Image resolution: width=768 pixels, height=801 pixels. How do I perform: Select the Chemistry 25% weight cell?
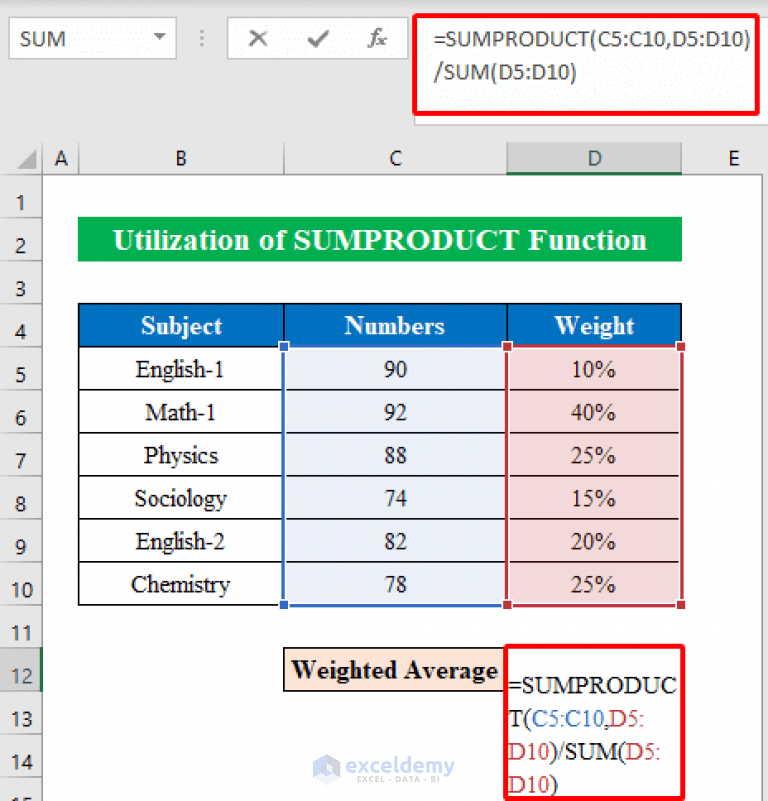[x=594, y=584]
